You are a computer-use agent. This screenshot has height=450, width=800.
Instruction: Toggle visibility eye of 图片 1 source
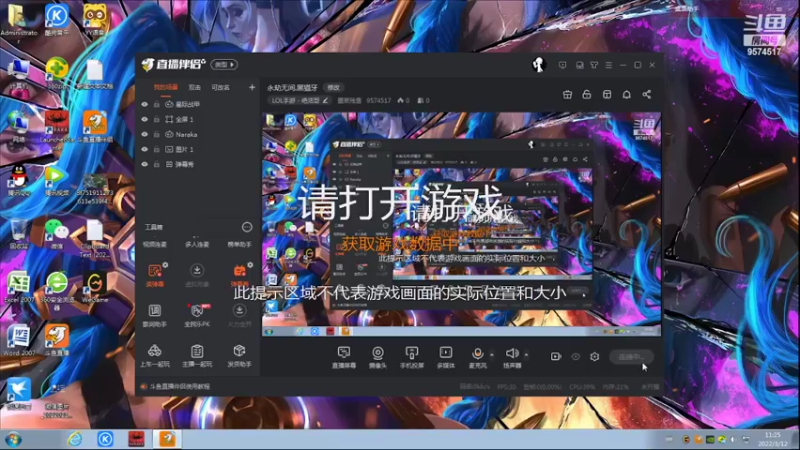pos(144,149)
